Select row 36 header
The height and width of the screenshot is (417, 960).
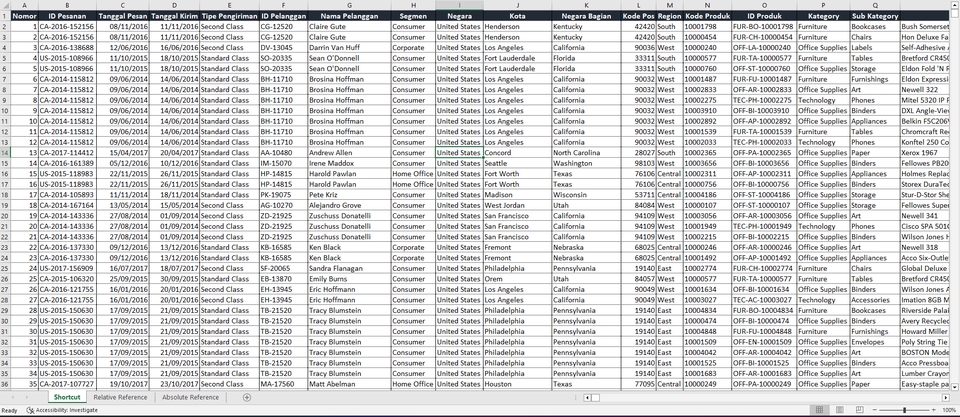5,384
